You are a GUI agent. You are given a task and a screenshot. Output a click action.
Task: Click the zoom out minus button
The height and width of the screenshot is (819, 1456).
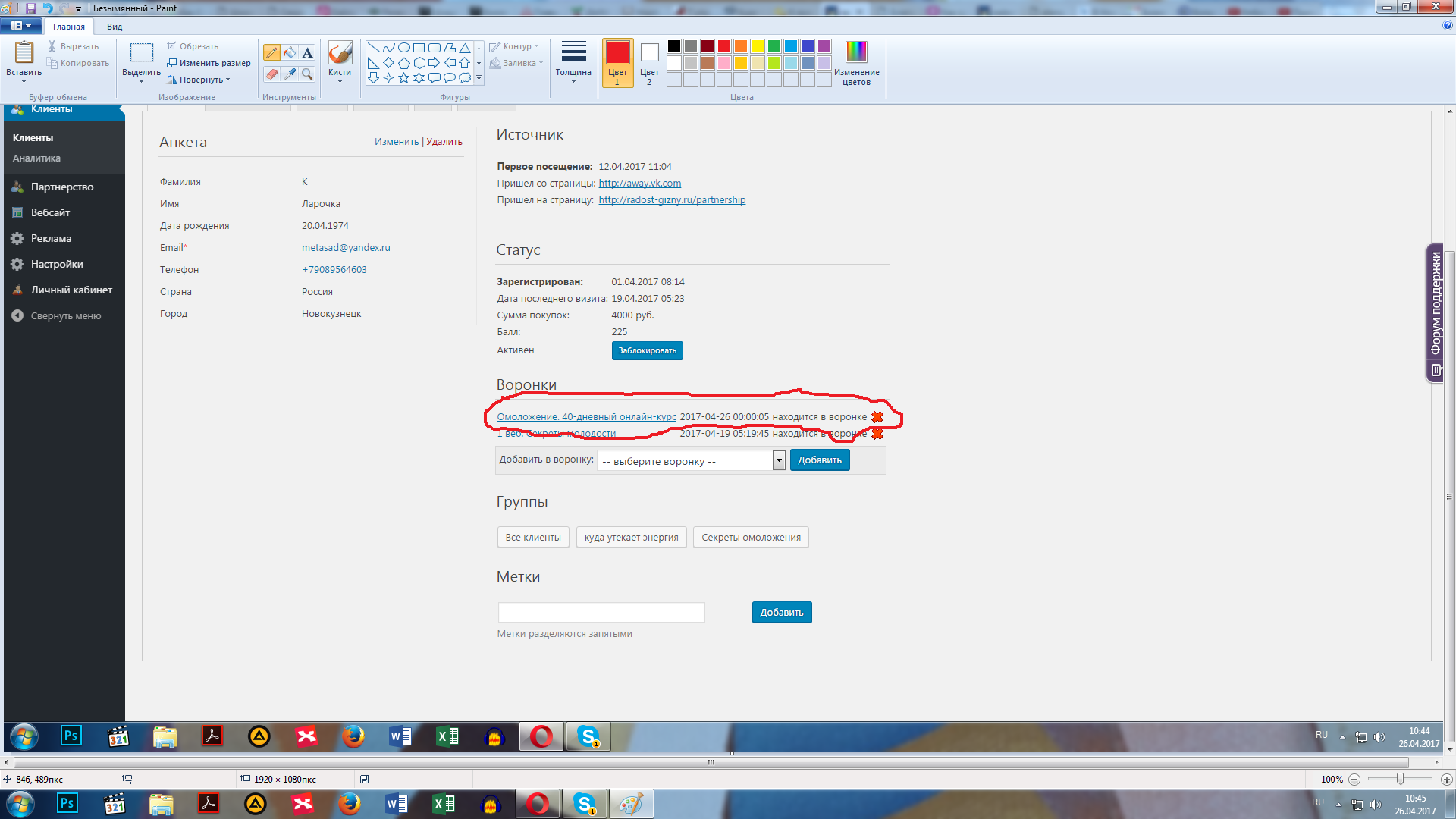(x=1354, y=779)
